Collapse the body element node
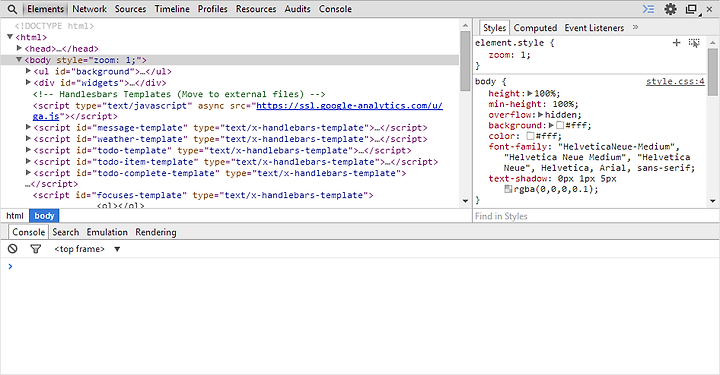Viewport: 720px width, 375px height. [x=19, y=59]
